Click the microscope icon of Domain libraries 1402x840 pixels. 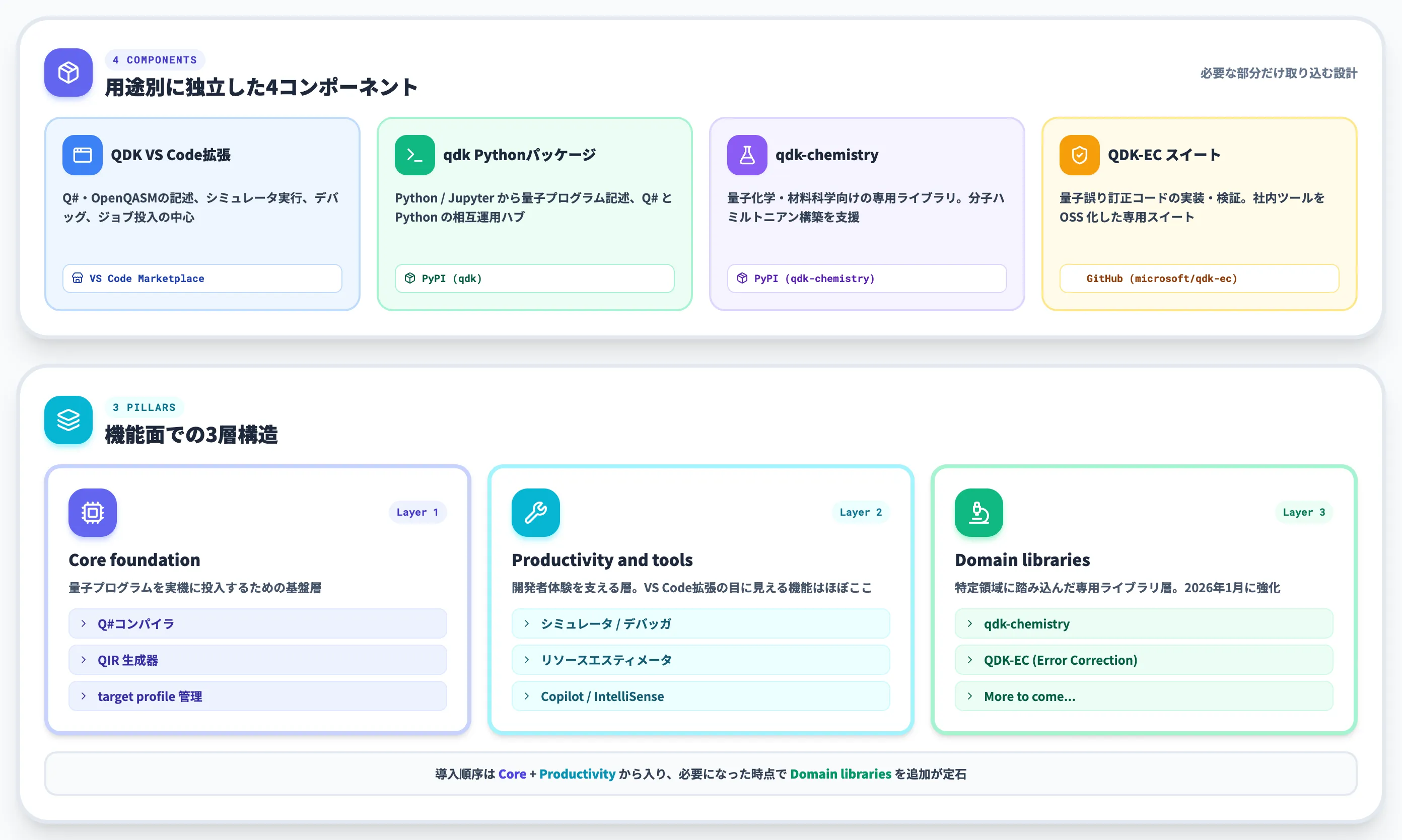click(978, 513)
